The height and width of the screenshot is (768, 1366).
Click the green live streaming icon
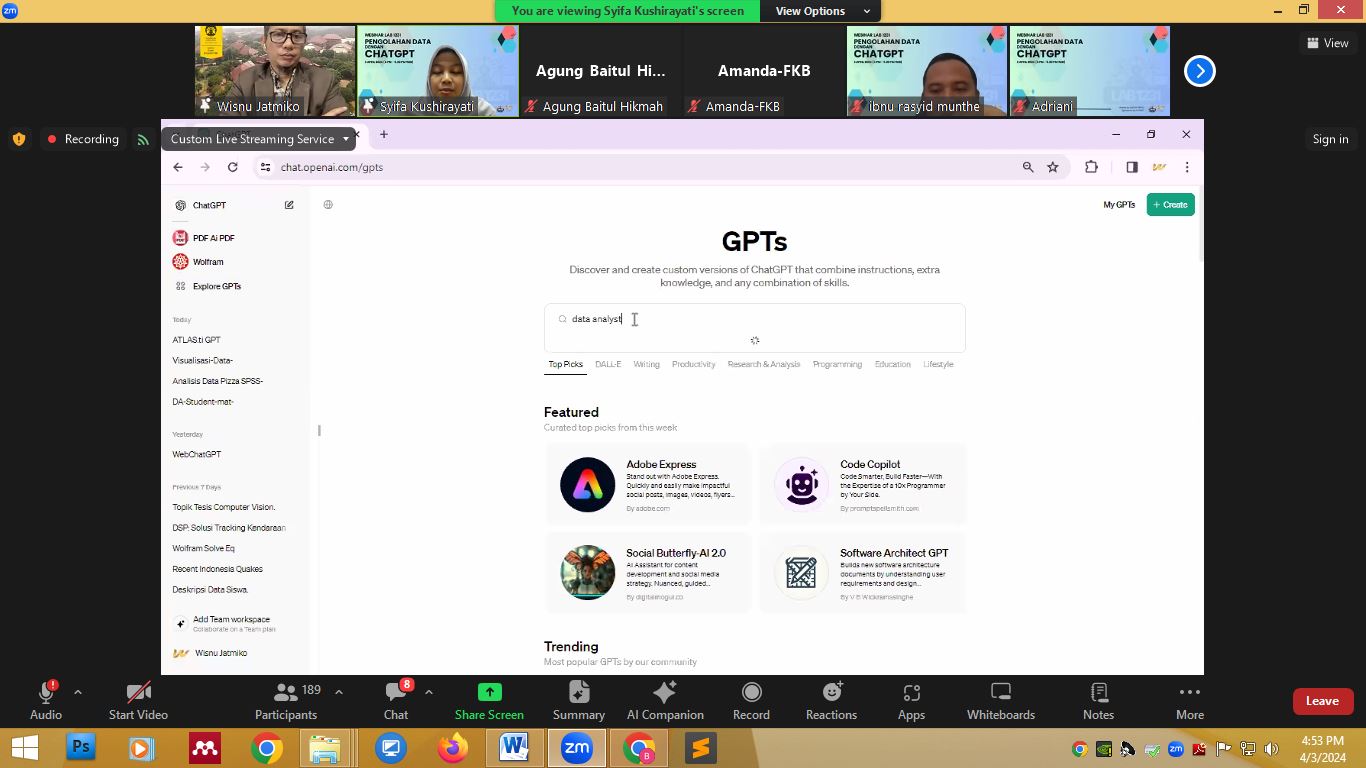(143, 139)
